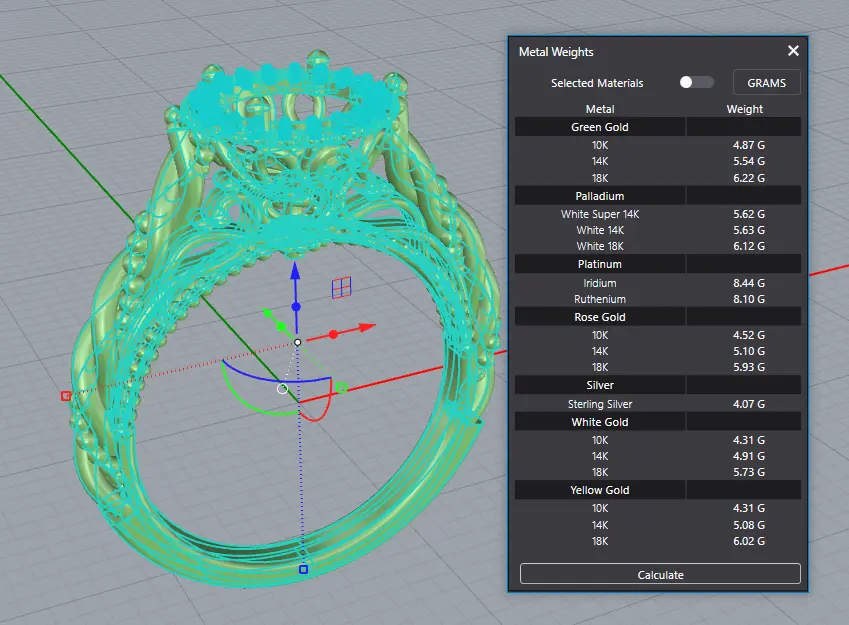Click the red X-axis gumball arrow
The width and height of the screenshot is (849, 625).
367,327
